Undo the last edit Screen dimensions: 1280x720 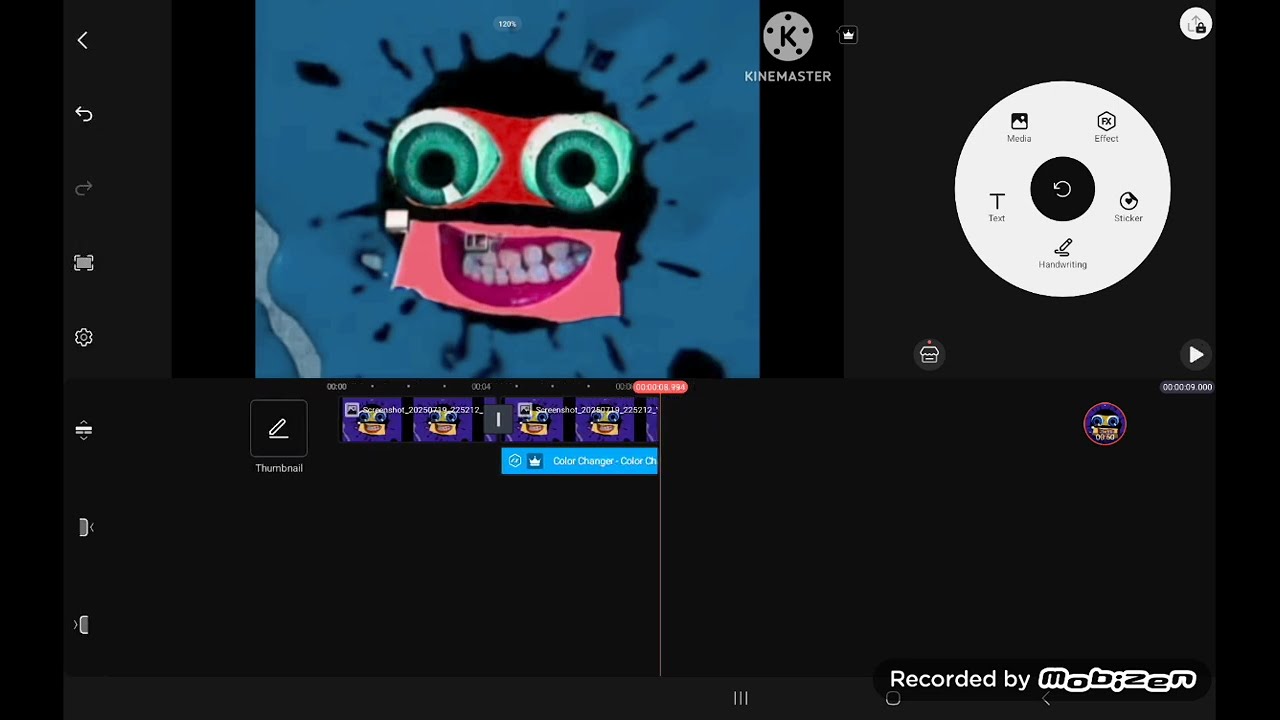tap(84, 114)
